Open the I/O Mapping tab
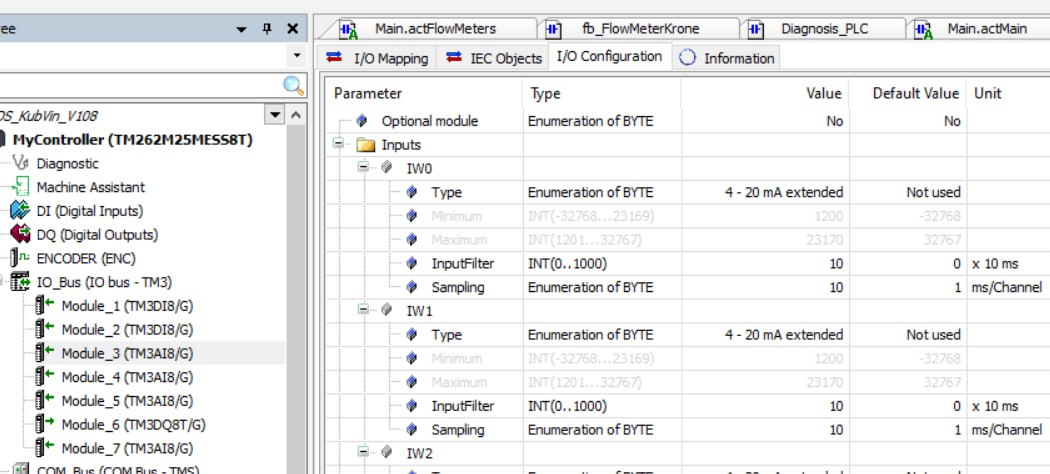 (x=377, y=58)
